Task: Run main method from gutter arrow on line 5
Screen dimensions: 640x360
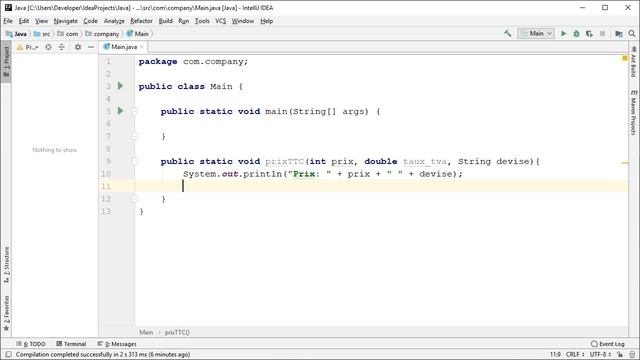Action: pos(120,111)
